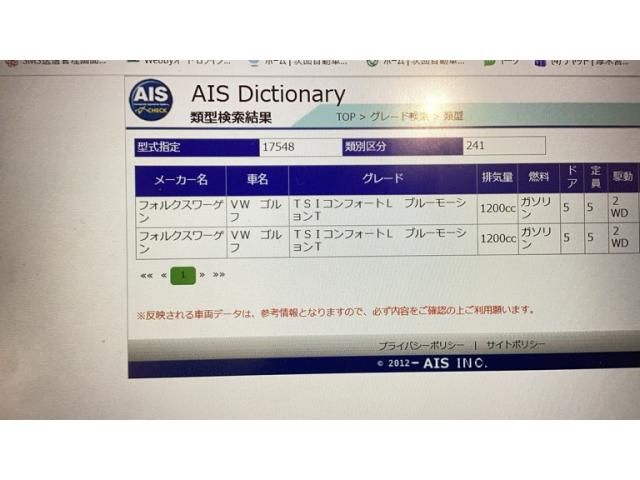The height and width of the screenshot is (480, 640).
Task: Click the 類別区分 label
Action: [x=402, y=146]
